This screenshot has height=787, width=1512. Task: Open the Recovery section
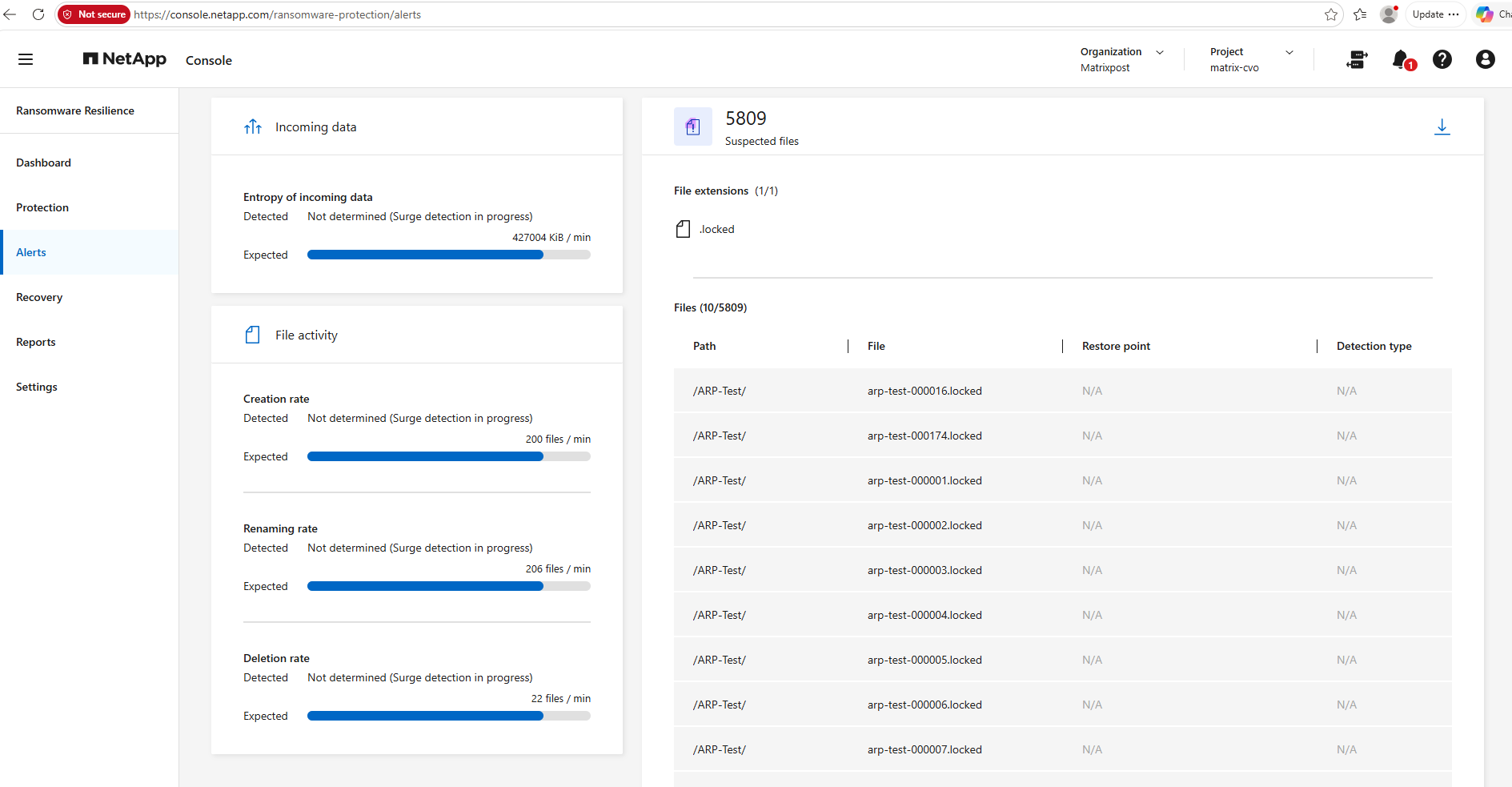(39, 297)
